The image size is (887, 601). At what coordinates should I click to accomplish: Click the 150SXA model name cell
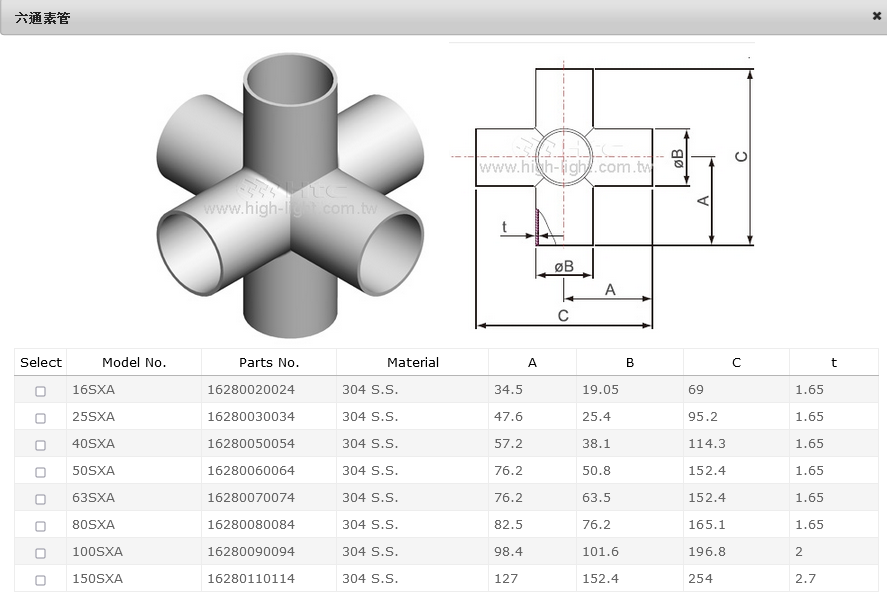(x=97, y=579)
